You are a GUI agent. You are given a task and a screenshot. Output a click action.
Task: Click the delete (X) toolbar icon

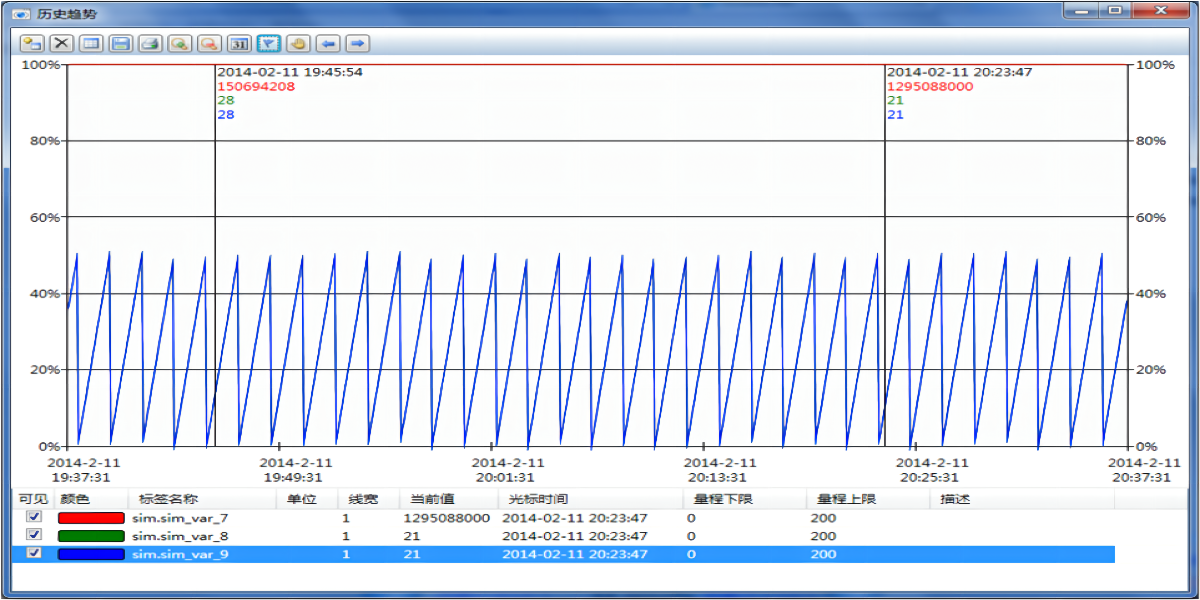click(62, 43)
